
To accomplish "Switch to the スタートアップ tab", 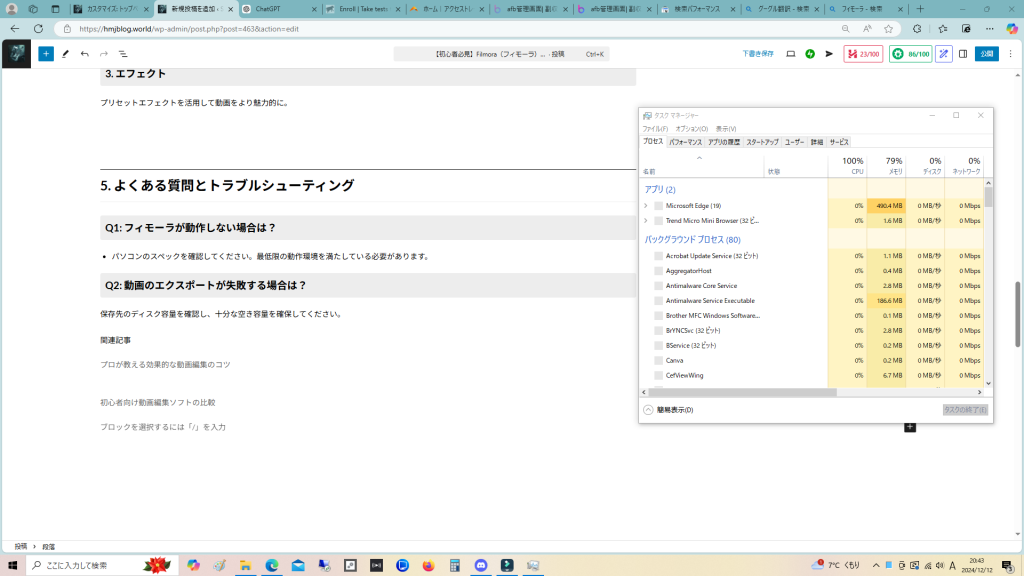I will 762,142.
